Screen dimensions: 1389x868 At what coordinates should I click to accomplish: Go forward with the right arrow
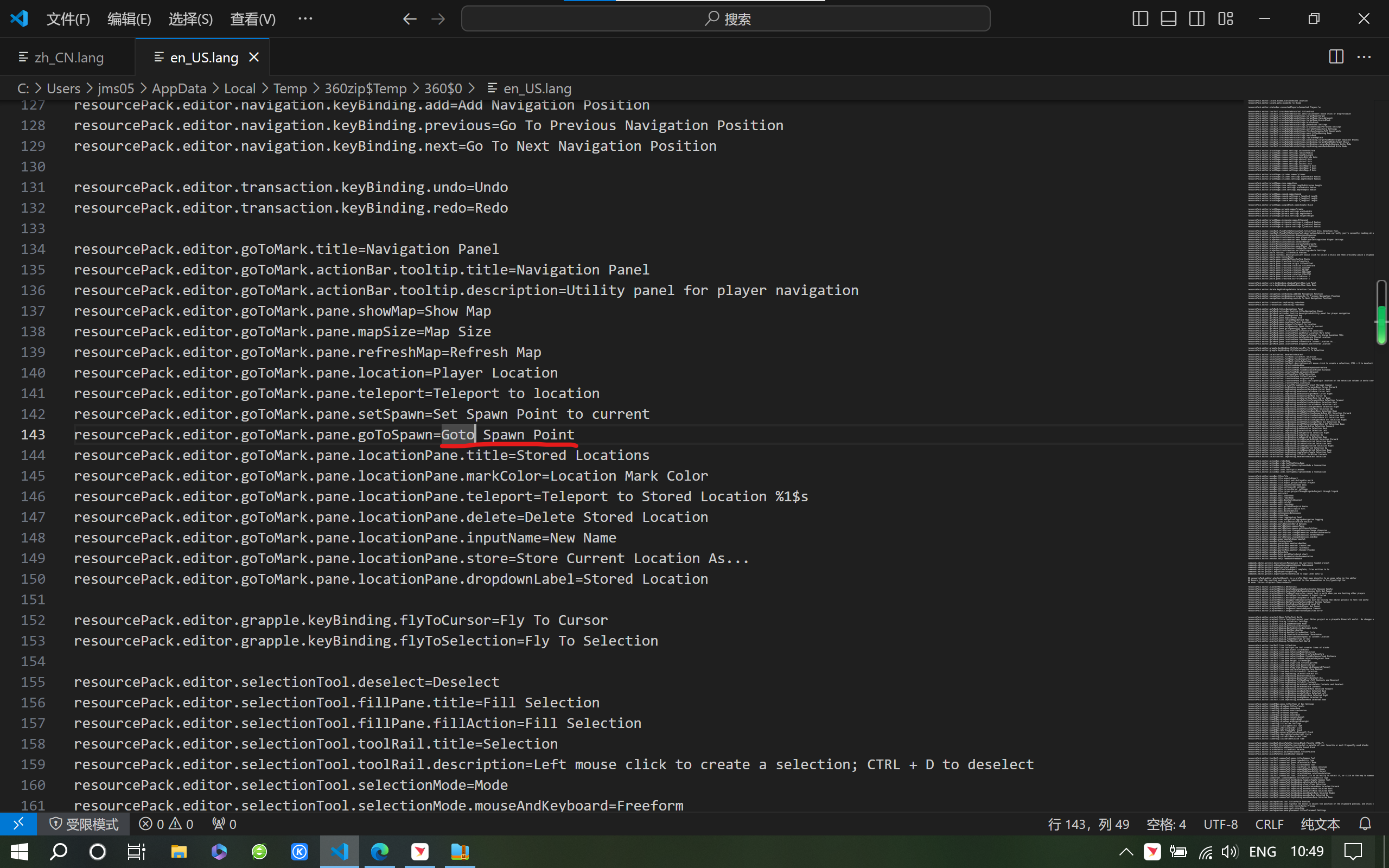click(438, 19)
